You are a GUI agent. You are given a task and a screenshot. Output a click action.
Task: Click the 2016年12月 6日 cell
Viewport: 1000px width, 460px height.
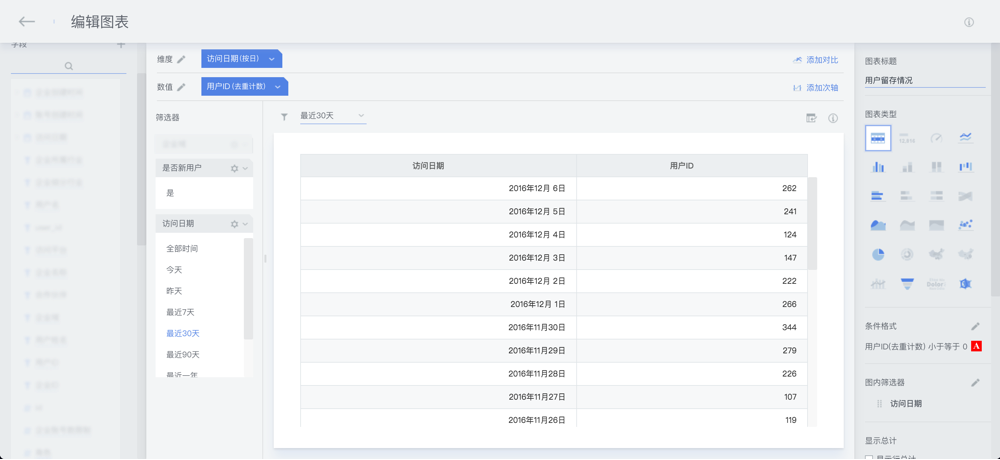[439, 188]
